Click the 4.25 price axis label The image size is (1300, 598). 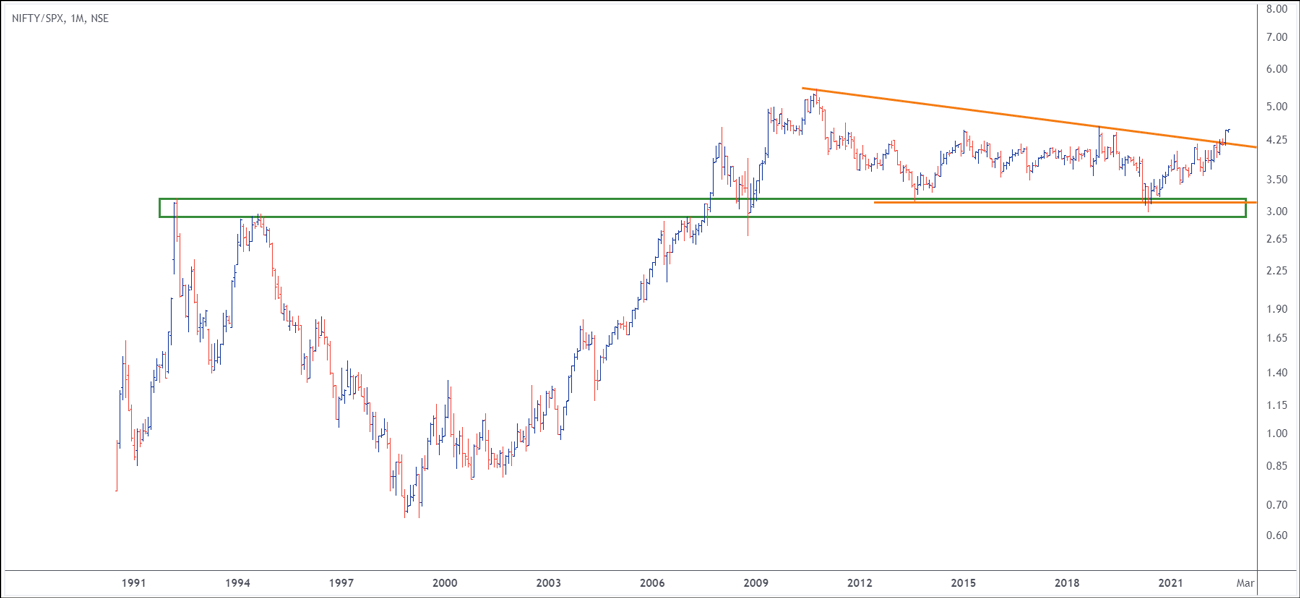(1277, 141)
